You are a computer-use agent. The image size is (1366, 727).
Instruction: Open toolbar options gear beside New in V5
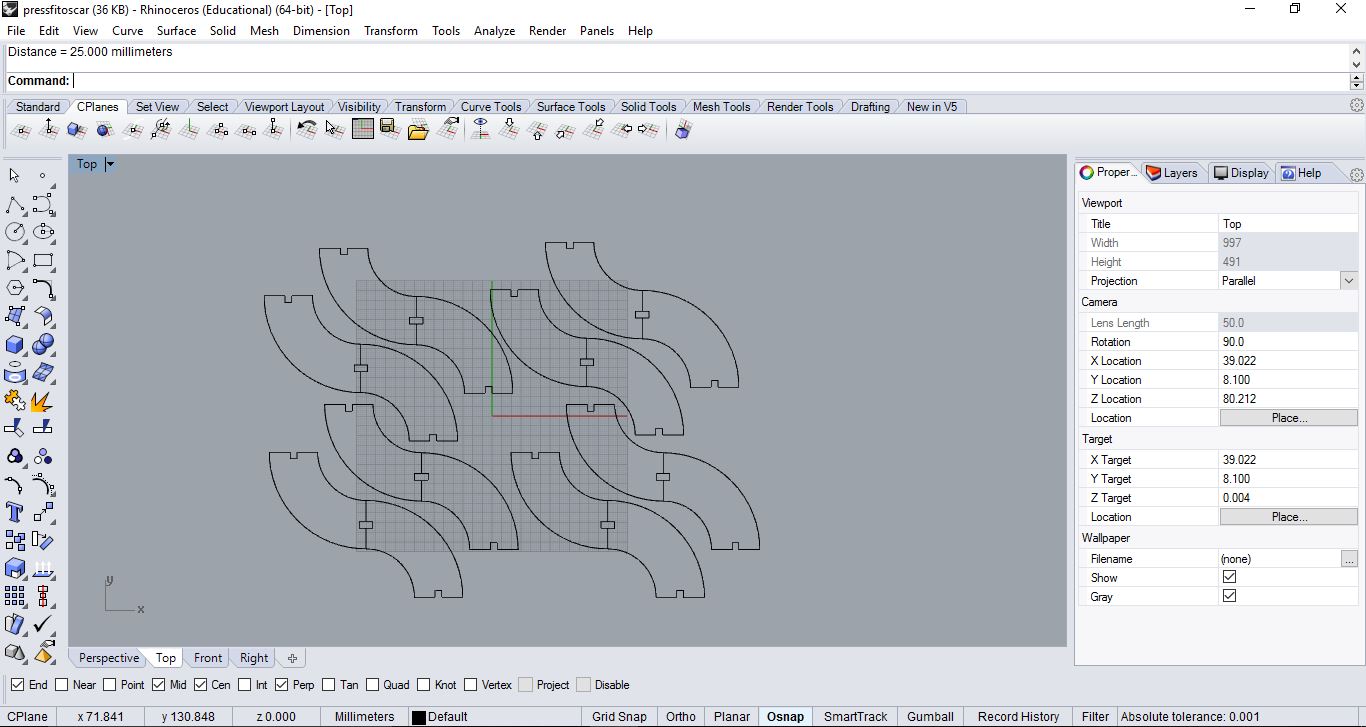(x=1357, y=105)
